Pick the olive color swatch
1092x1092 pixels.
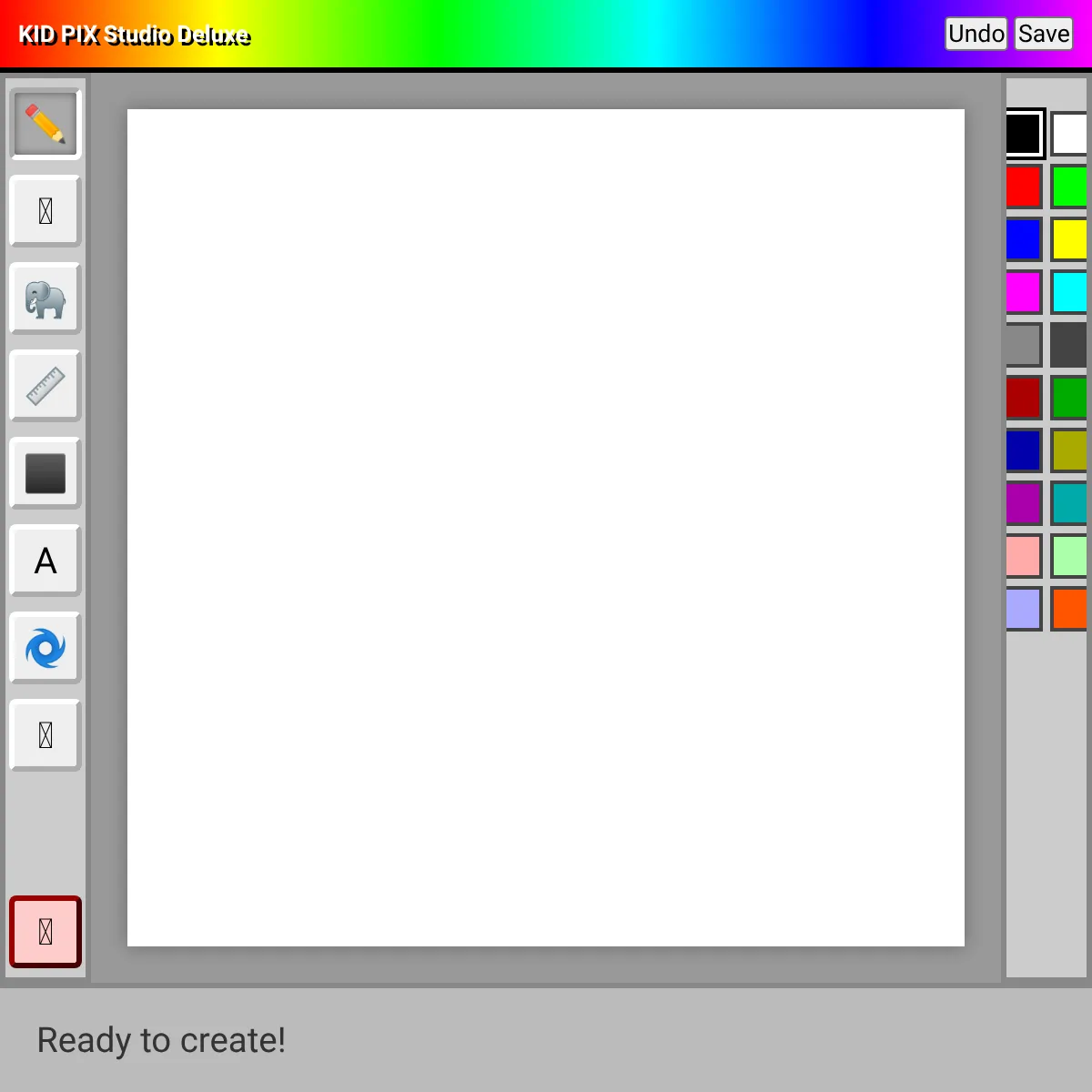1069,450
